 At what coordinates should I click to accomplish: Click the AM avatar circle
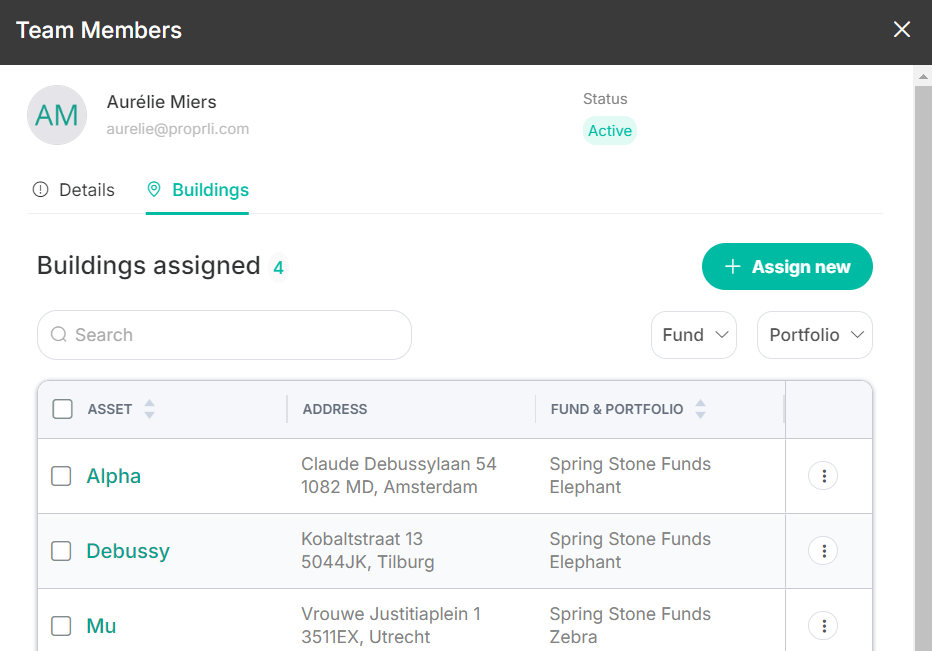tap(57, 115)
